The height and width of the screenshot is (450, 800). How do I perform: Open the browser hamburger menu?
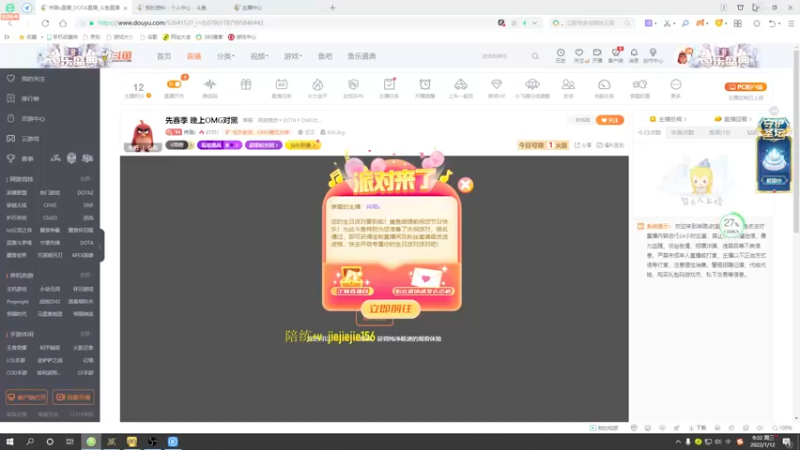click(x=791, y=23)
